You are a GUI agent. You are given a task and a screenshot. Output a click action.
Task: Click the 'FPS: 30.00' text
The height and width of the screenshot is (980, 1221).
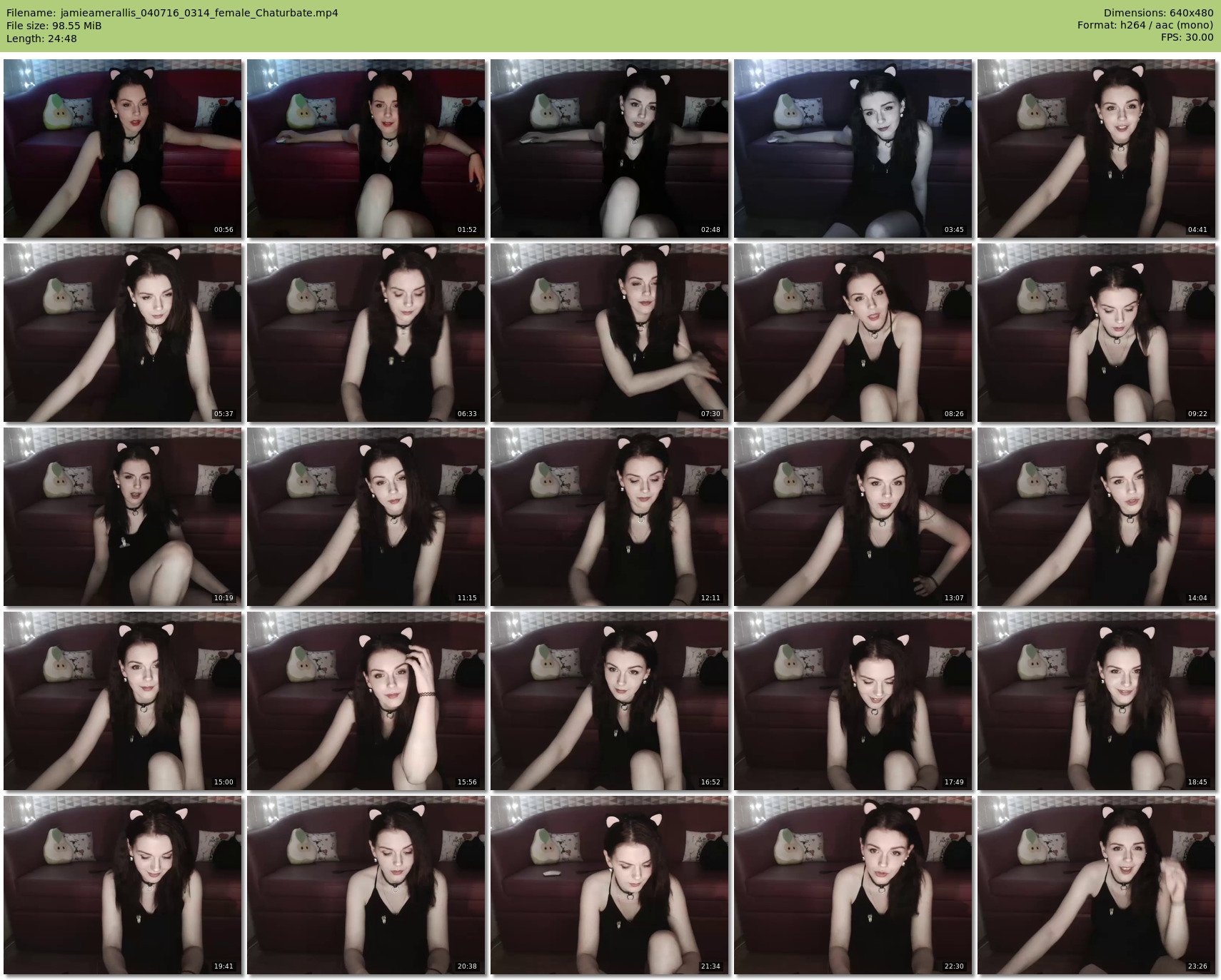click(x=1187, y=38)
